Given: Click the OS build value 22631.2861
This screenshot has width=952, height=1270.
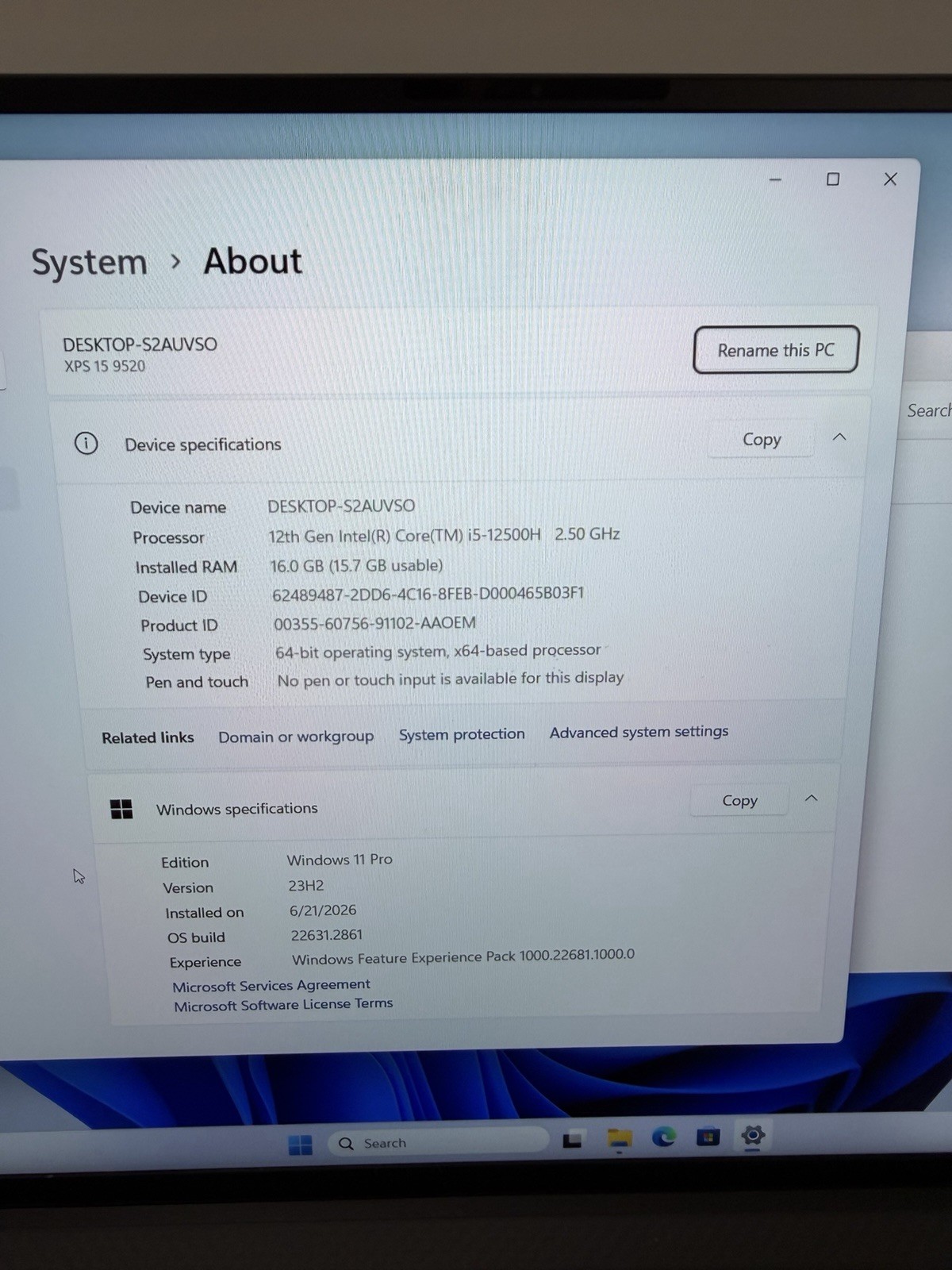Looking at the screenshot, I should [x=326, y=935].
